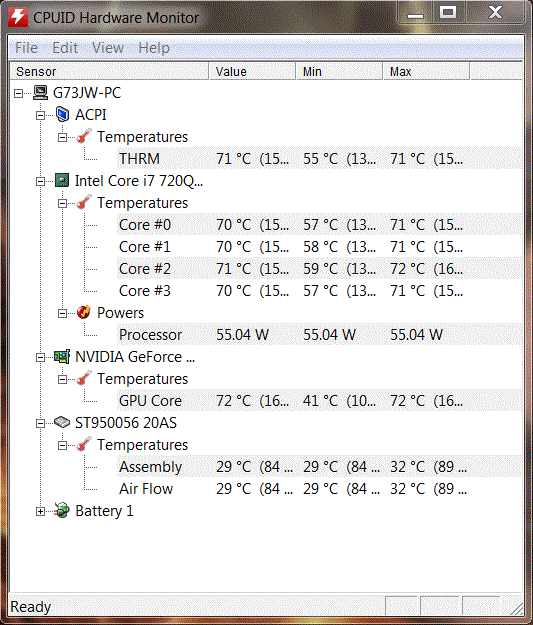Select the Core #3 row
This screenshot has width=533, height=625.
(320, 291)
